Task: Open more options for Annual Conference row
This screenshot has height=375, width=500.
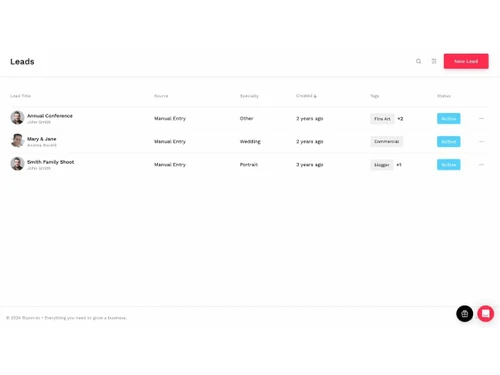Action: [x=482, y=119]
